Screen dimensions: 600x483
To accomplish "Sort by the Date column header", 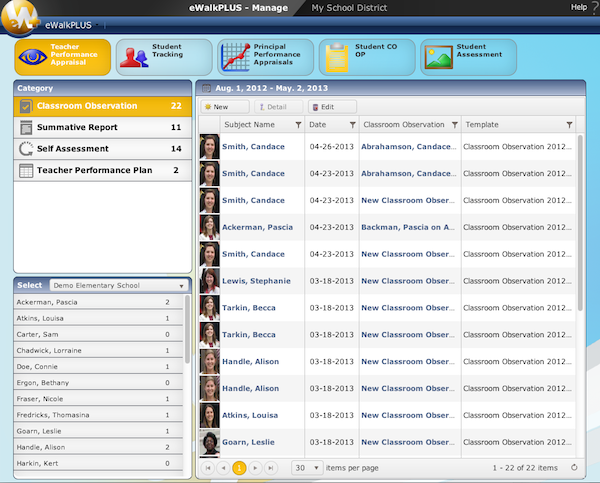I will click(318, 125).
